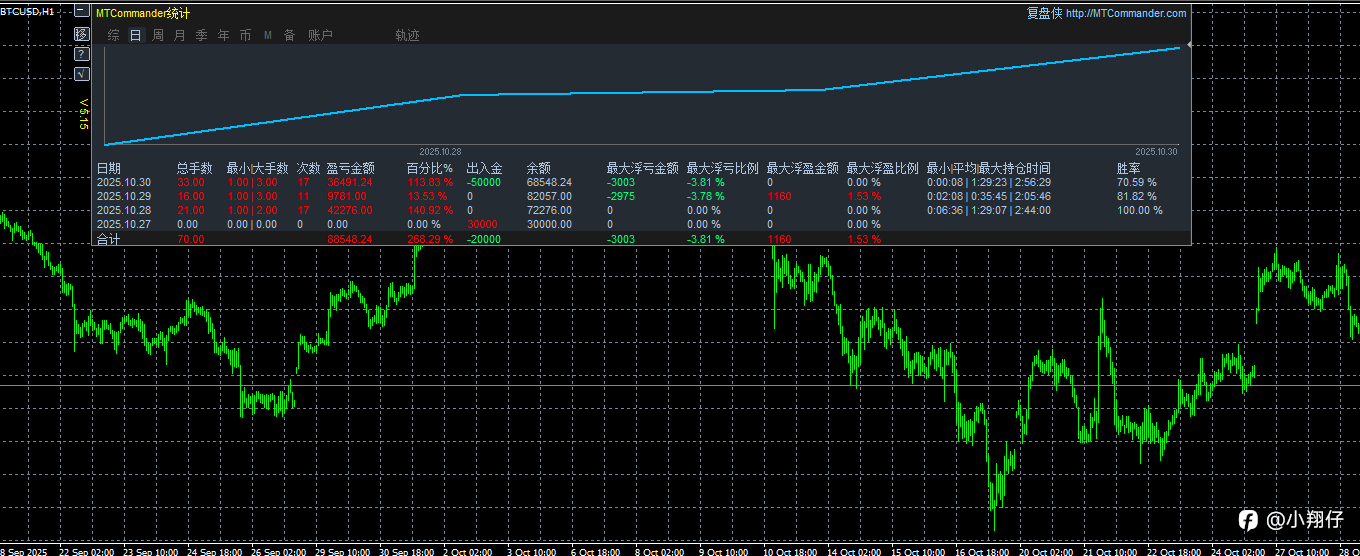This screenshot has height=556, width=1360.
Task: Open help via the question mark icon
Action: (x=81, y=53)
